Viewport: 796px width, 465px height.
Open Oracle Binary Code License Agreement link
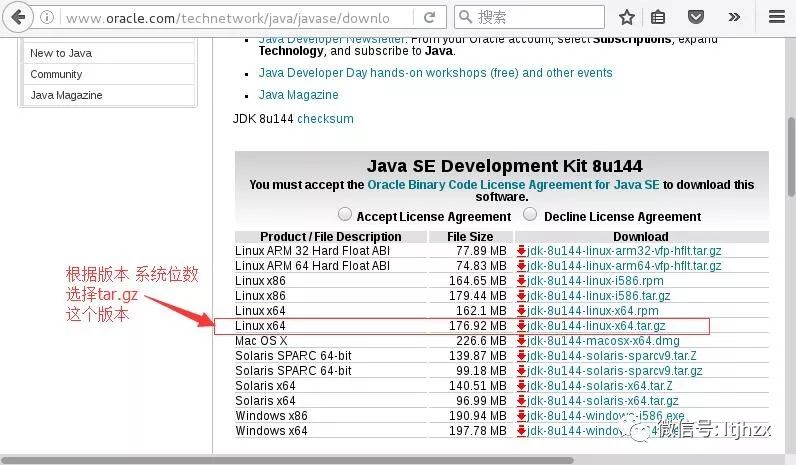[x=513, y=185]
